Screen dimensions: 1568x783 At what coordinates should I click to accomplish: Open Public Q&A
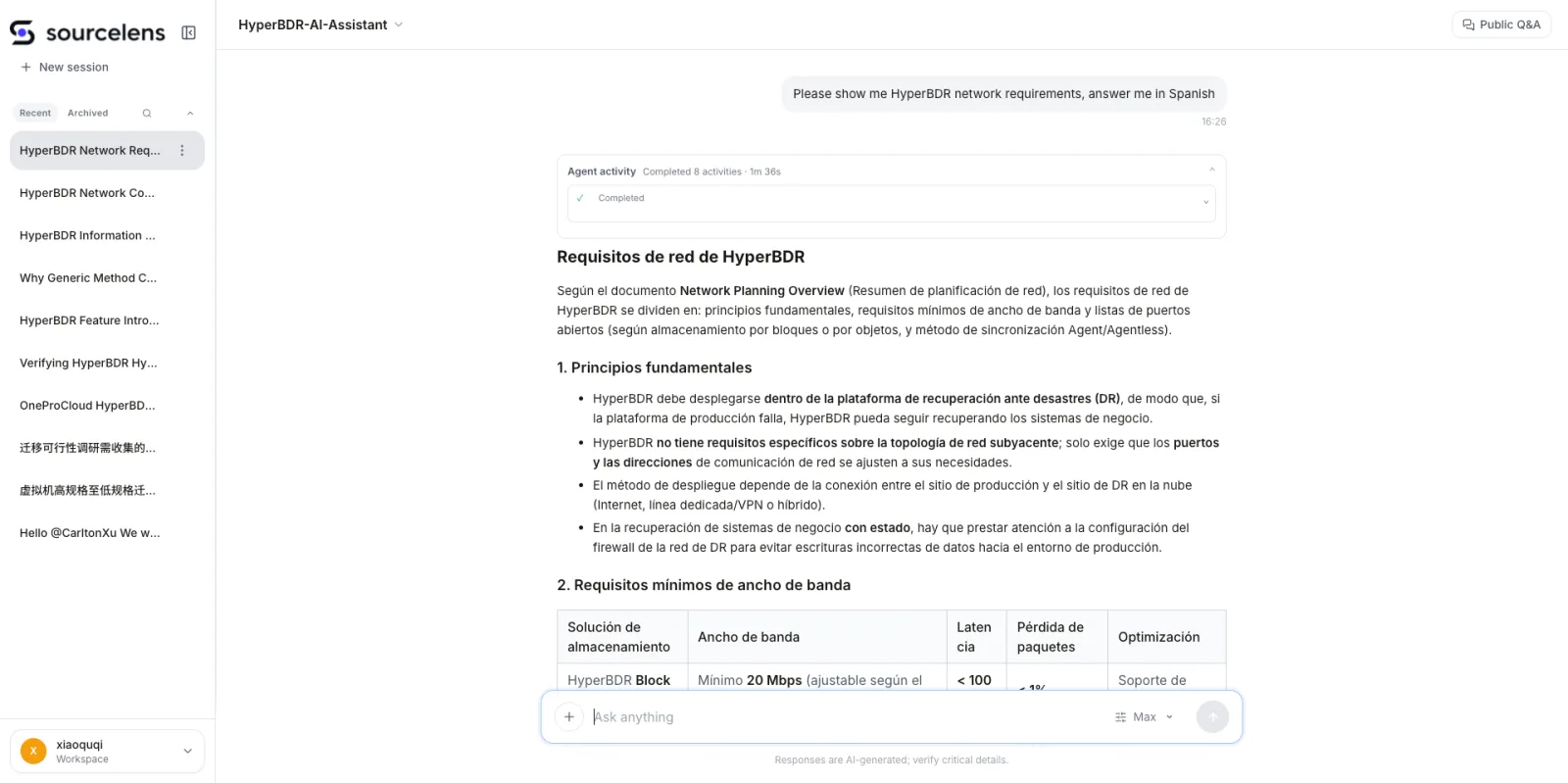click(1501, 24)
